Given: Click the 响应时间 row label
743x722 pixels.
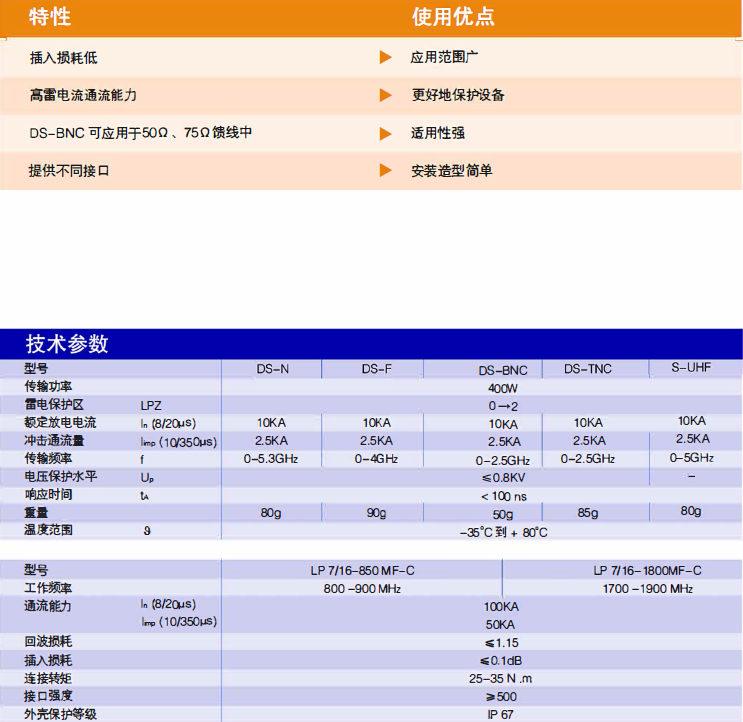Looking at the screenshot, I should [48, 495].
